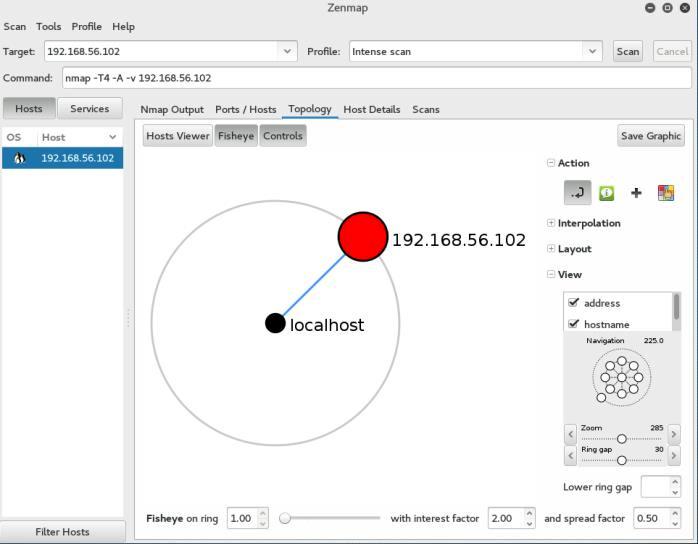Click the Cancel button
The height and width of the screenshot is (544, 698).
672,52
